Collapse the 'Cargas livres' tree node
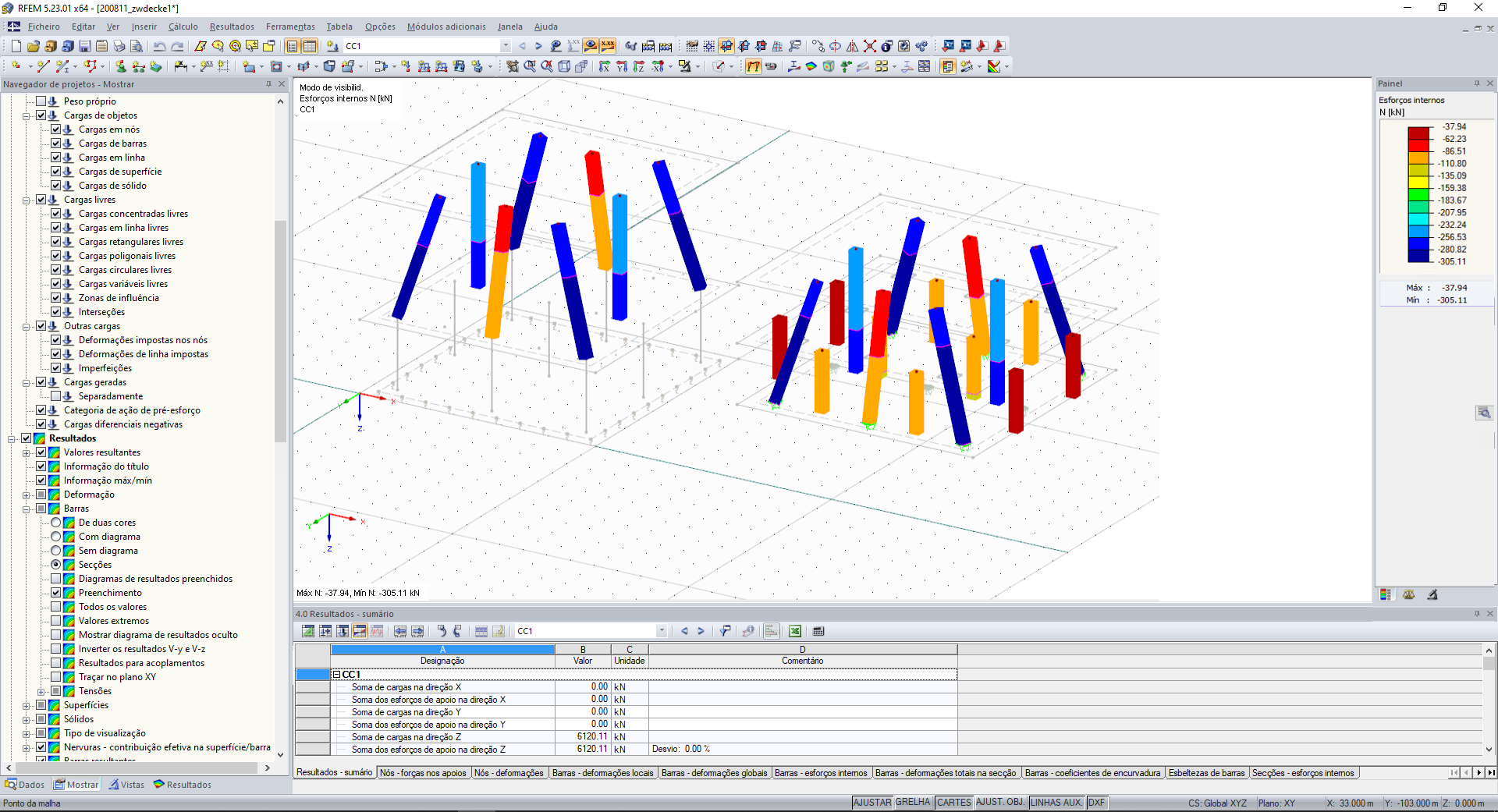The image size is (1498, 812). click(x=27, y=200)
